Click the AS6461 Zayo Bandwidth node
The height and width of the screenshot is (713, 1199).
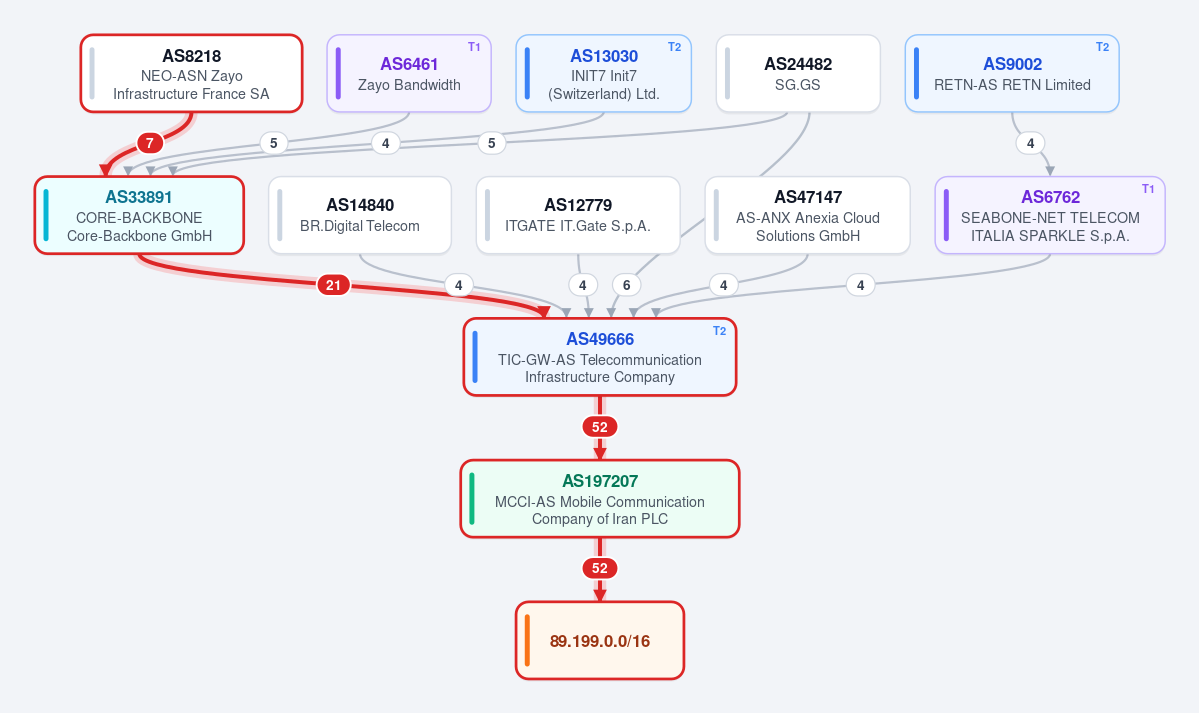click(409, 73)
